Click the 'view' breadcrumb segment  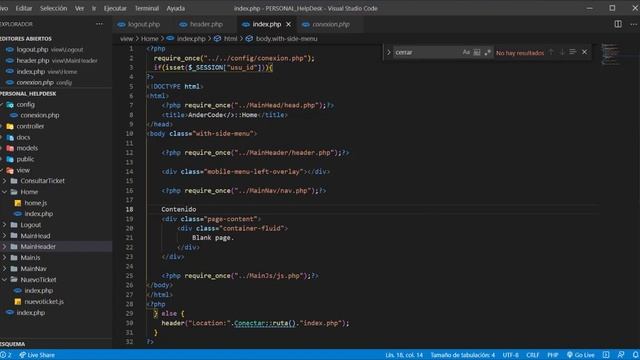126,39
